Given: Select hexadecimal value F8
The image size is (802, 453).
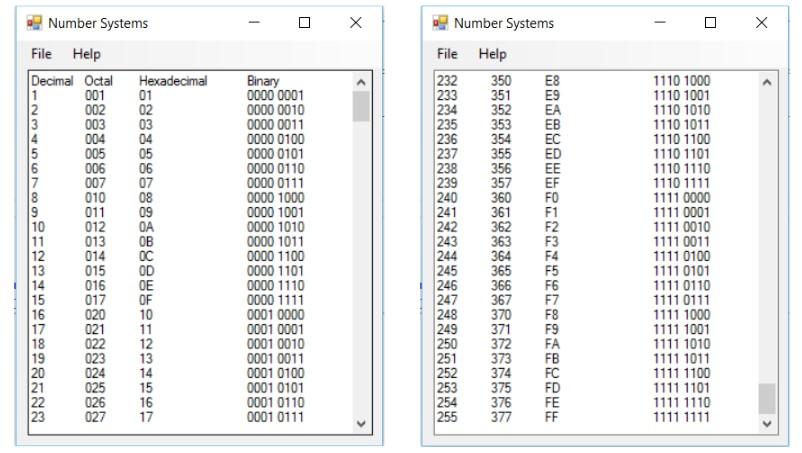Looking at the screenshot, I should [552, 315].
